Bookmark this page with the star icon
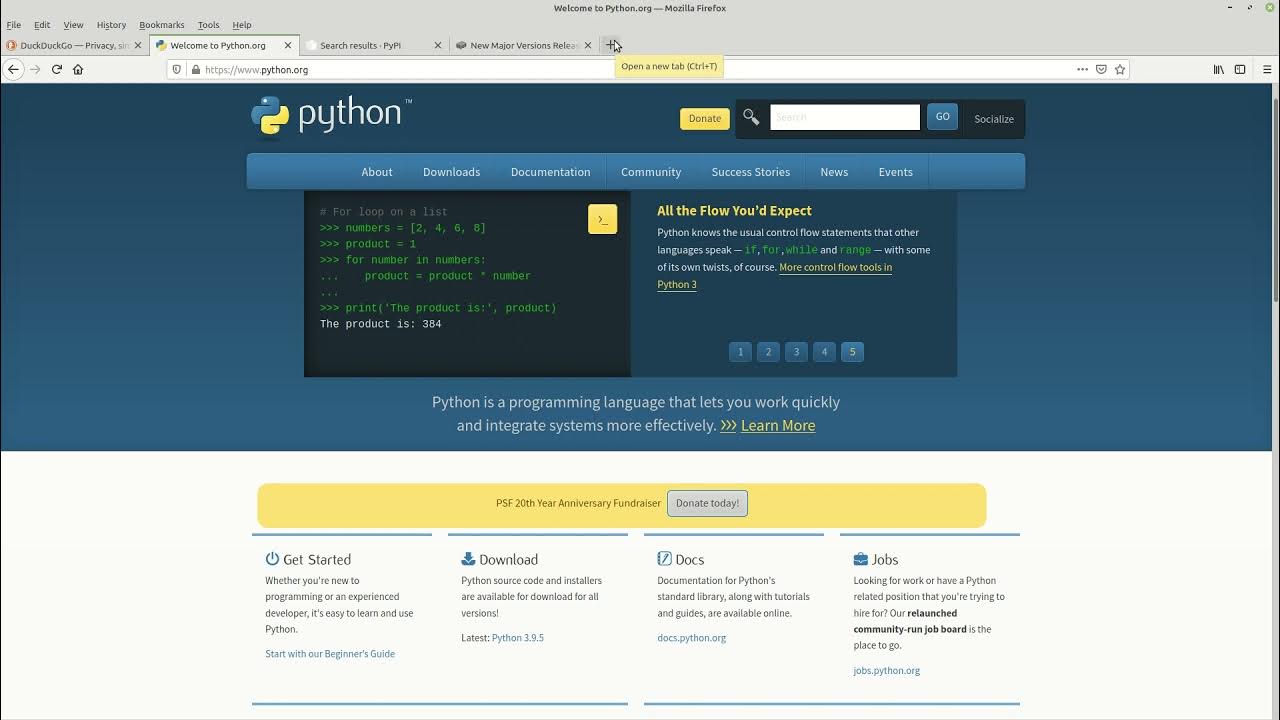Screen dimensions: 1280x720 click(x=1120, y=69)
